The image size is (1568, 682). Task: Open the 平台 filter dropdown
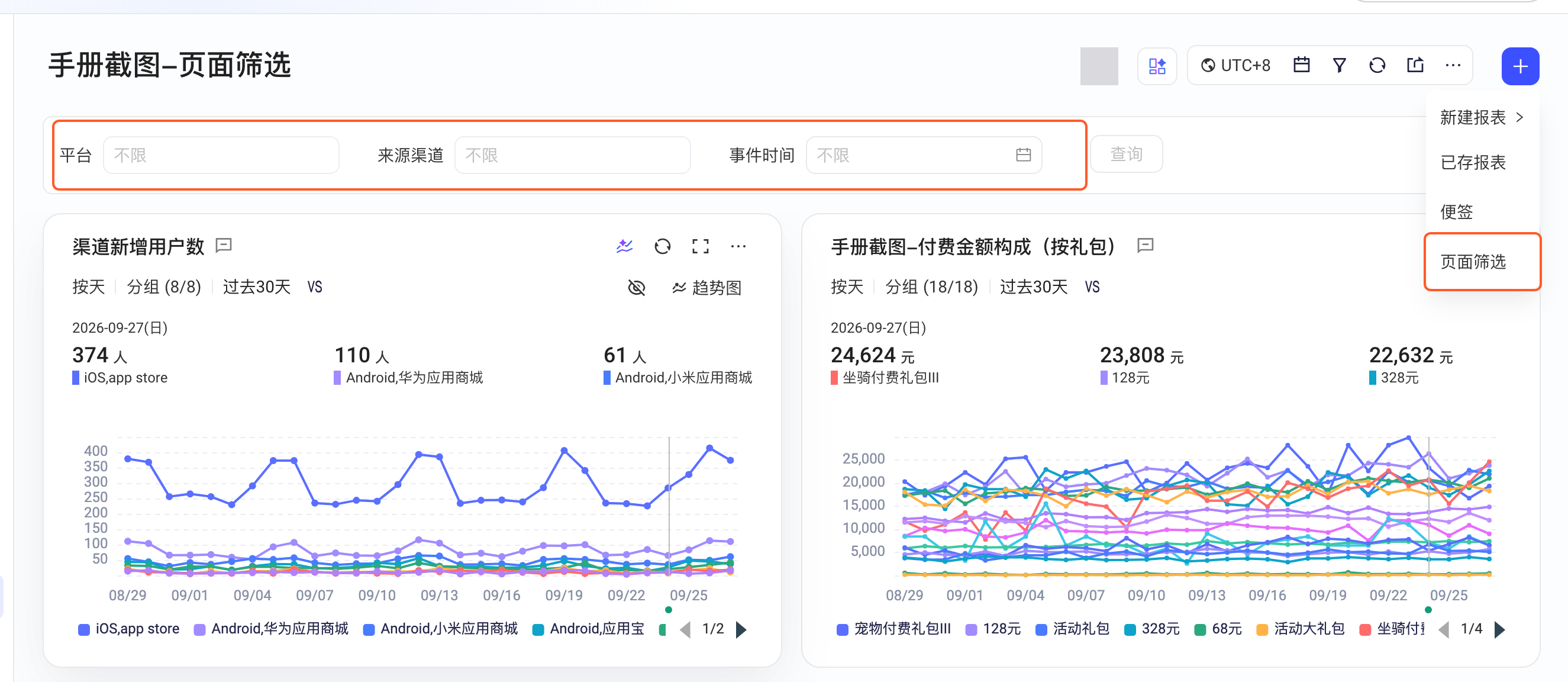[221, 155]
